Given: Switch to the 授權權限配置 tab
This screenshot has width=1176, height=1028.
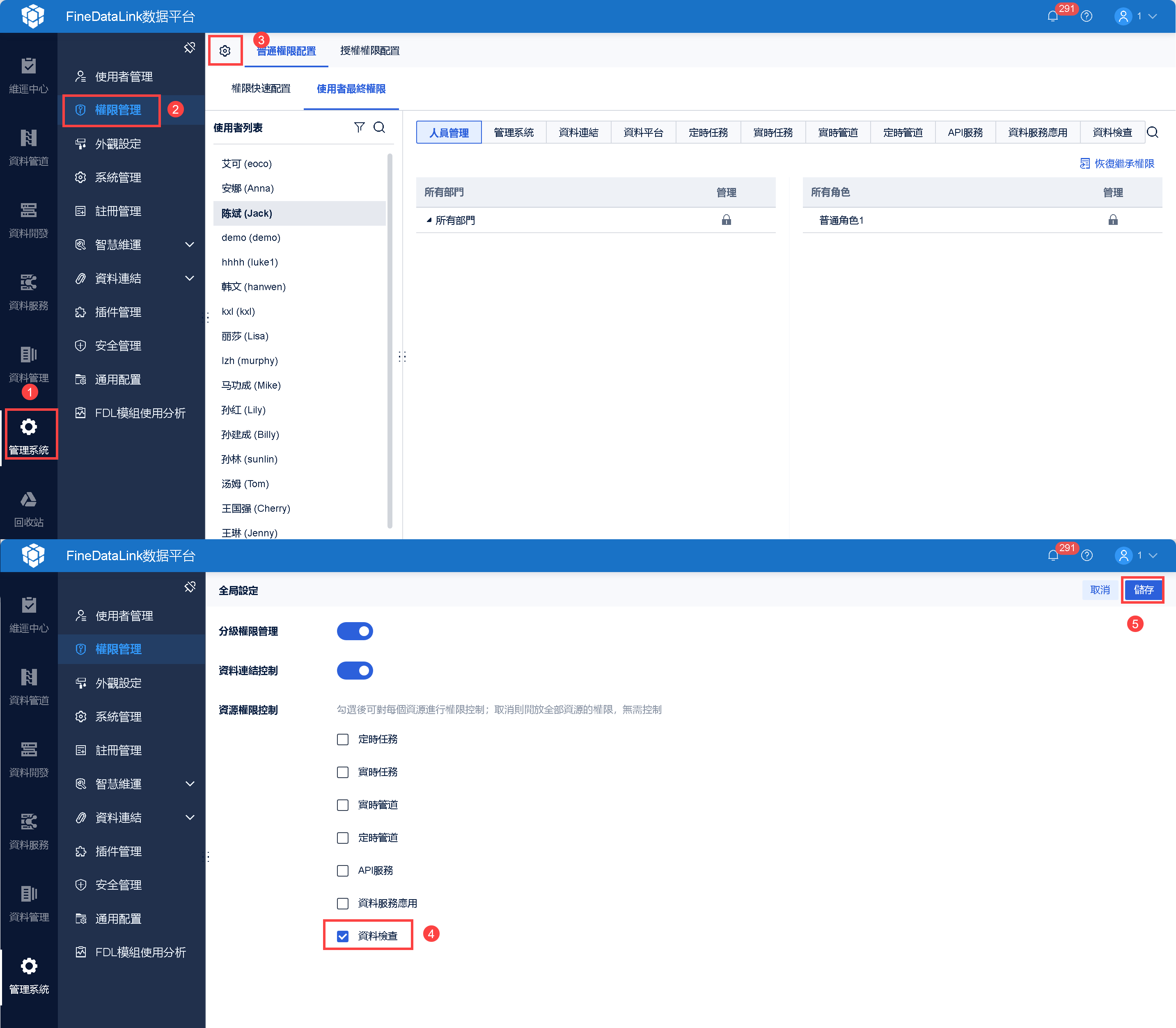Looking at the screenshot, I should (370, 50).
